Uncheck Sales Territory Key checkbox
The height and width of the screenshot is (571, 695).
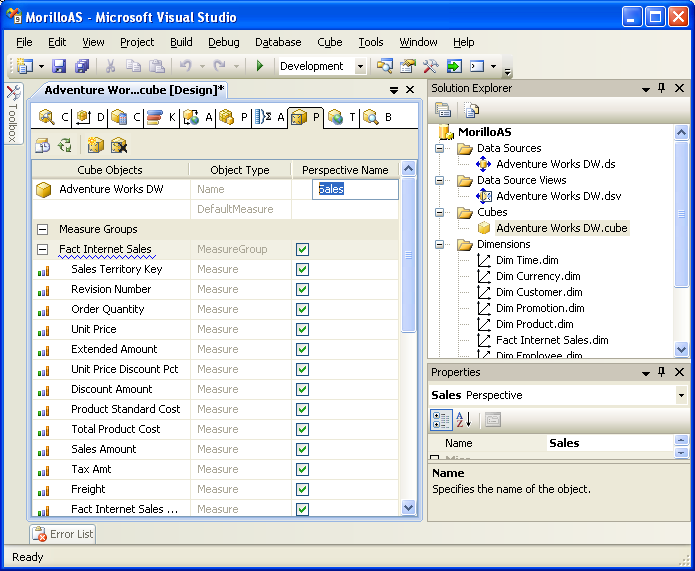click(302, 269)
